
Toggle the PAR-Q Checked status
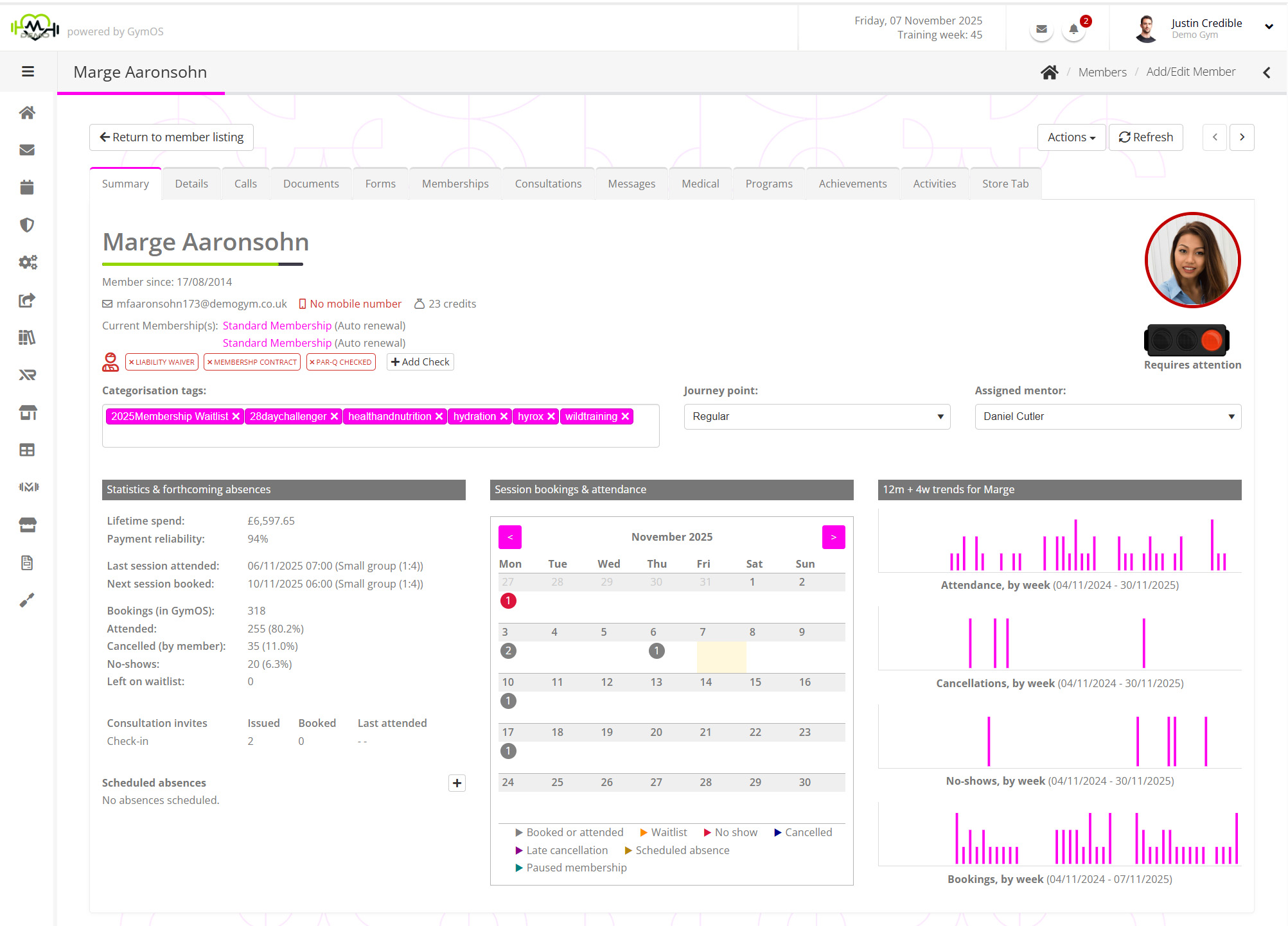[340, 362]
